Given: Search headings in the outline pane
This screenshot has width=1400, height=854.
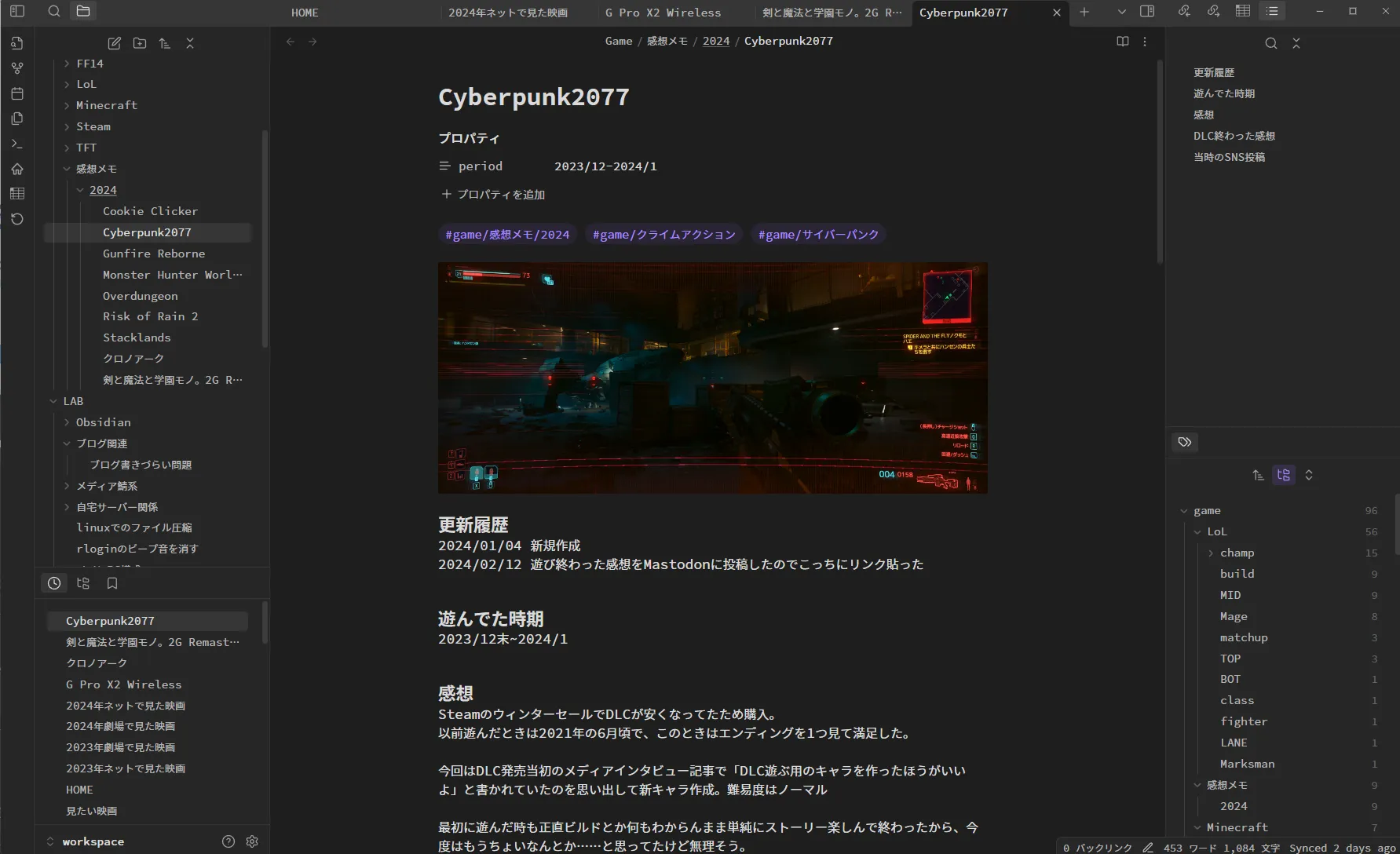Looking at the screenshot, I should (x=1271, y=43).
